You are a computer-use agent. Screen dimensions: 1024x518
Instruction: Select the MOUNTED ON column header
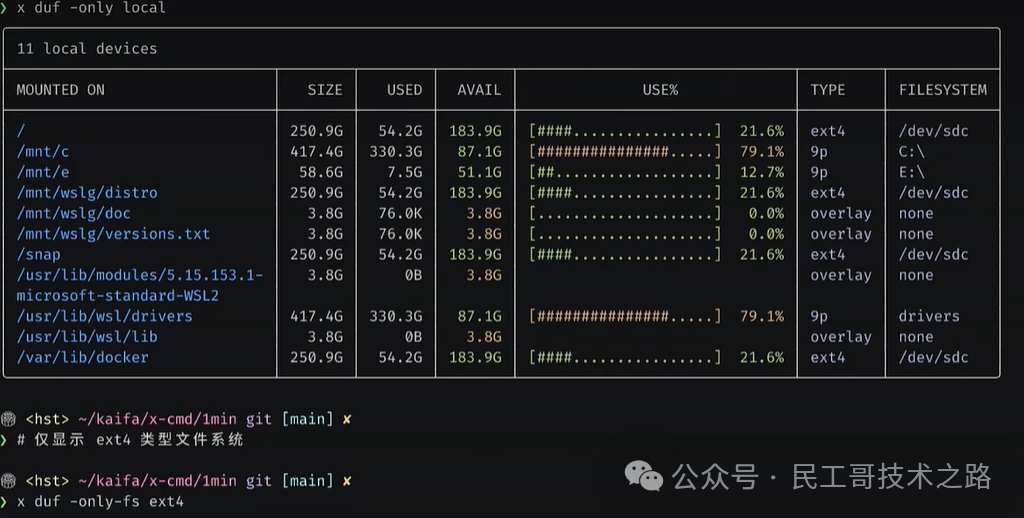pyautogui.click(x=60, y=90)
